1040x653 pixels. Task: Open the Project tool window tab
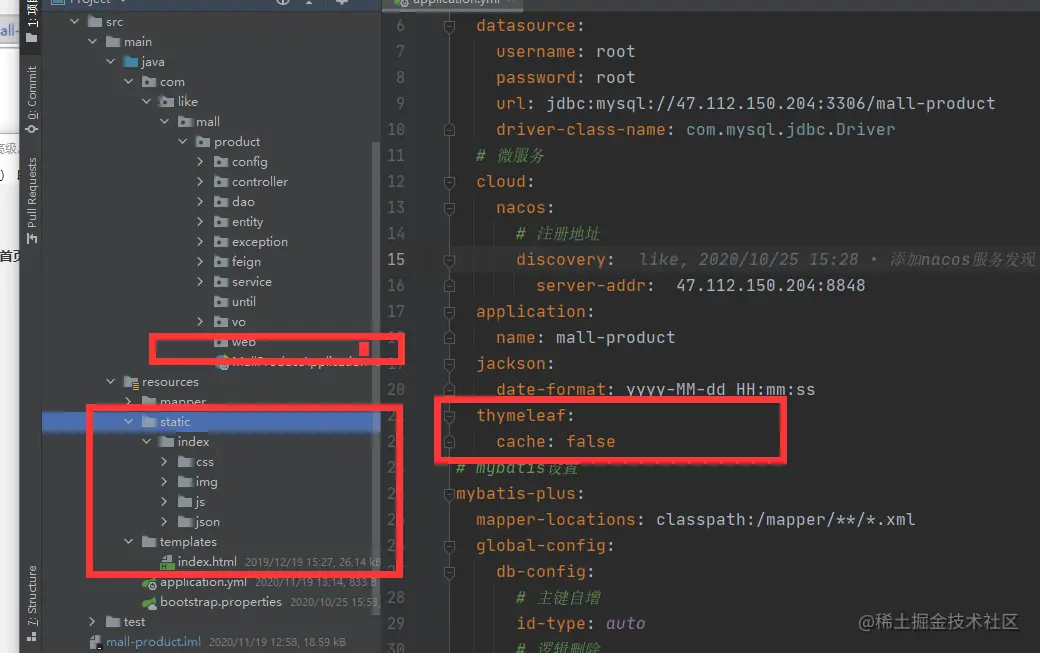coord(31,22)
